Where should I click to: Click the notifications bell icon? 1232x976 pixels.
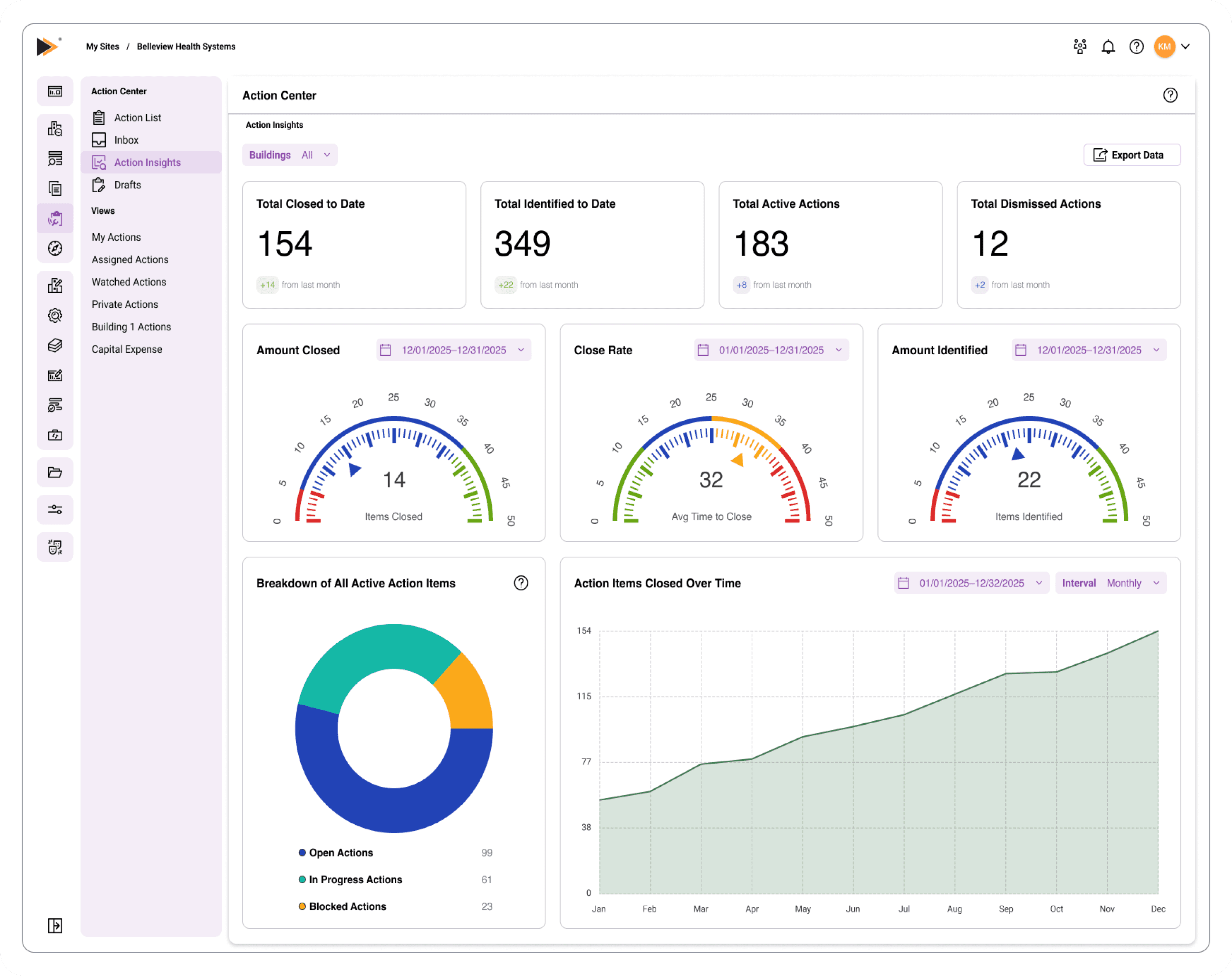(1107, 47)
